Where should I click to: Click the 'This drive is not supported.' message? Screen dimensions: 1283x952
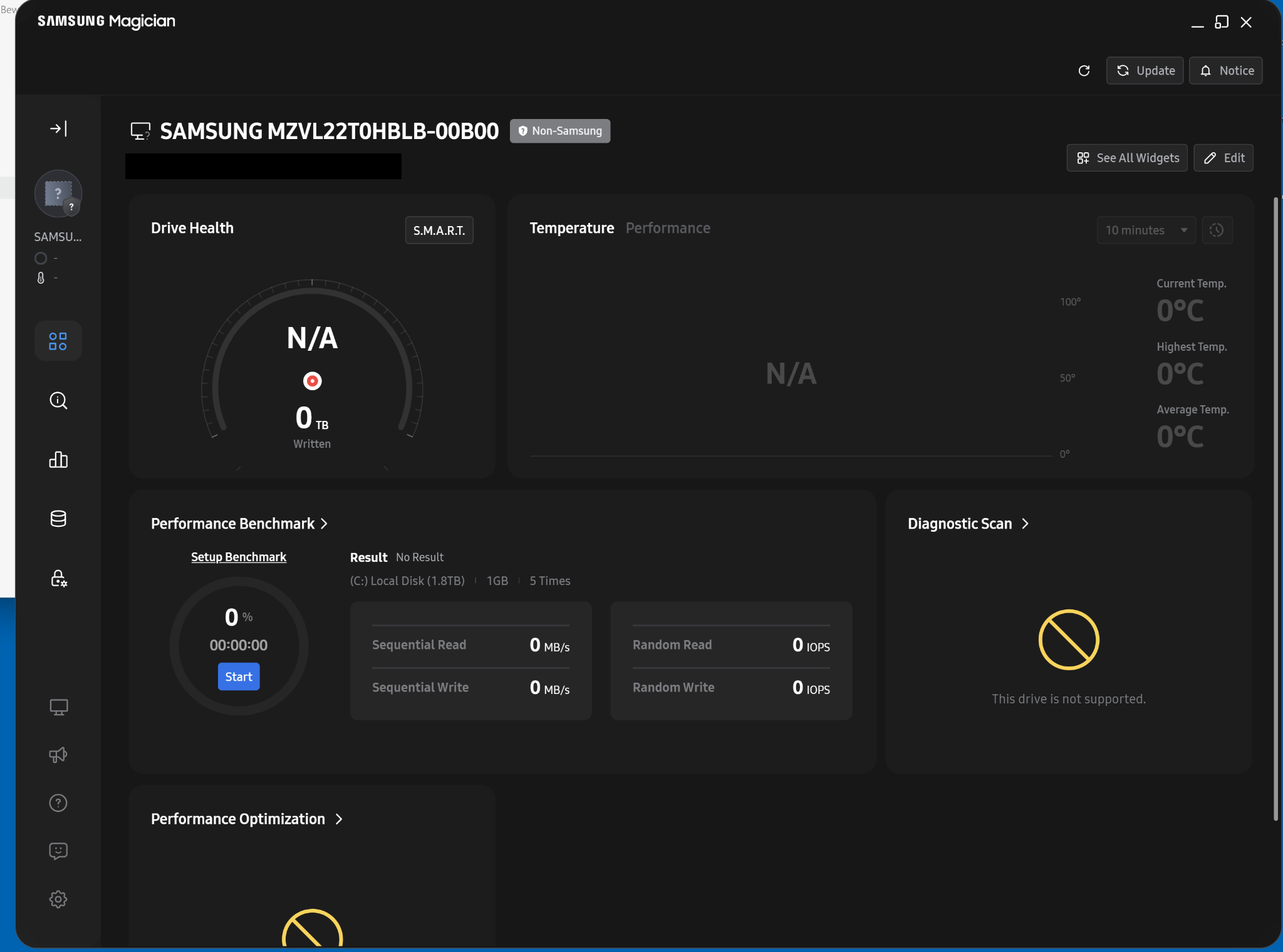[1069, 699]
